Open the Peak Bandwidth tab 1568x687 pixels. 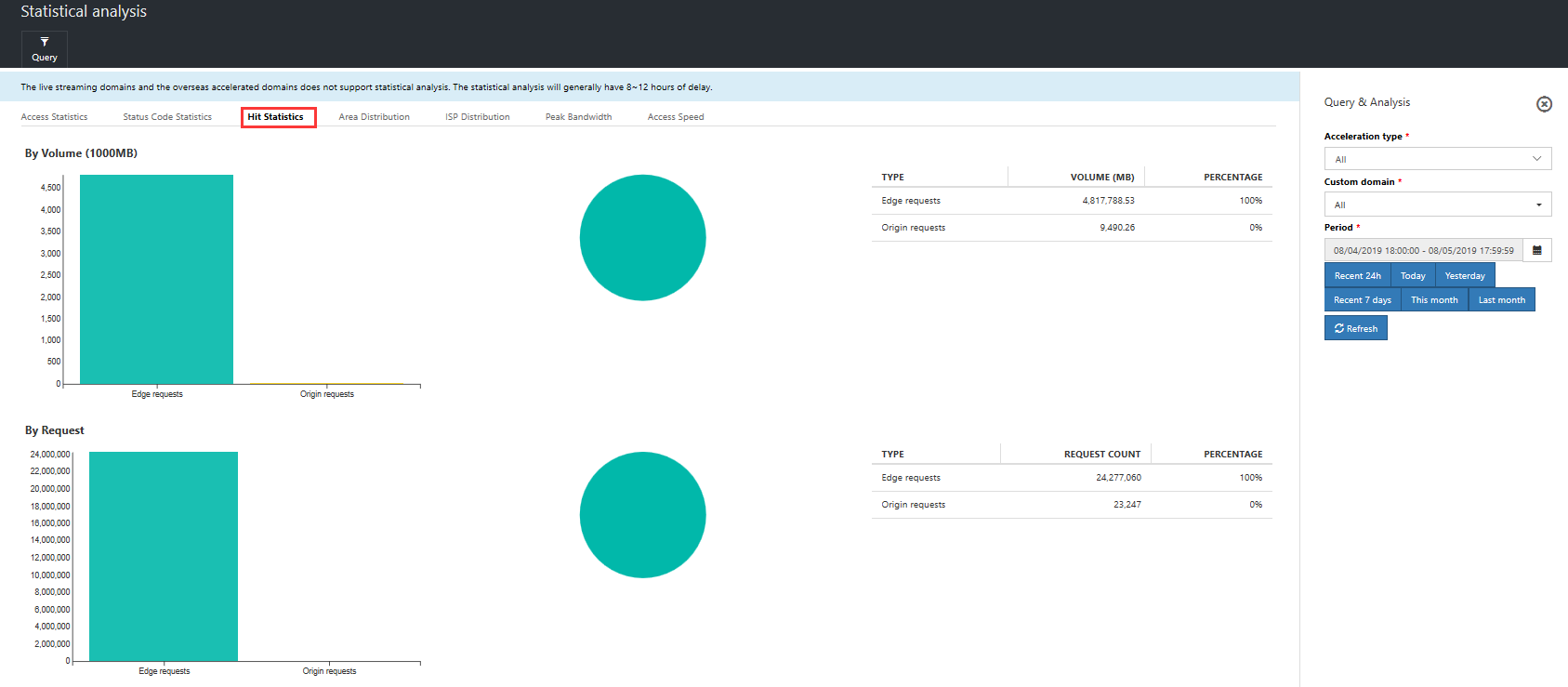(578, 117)
